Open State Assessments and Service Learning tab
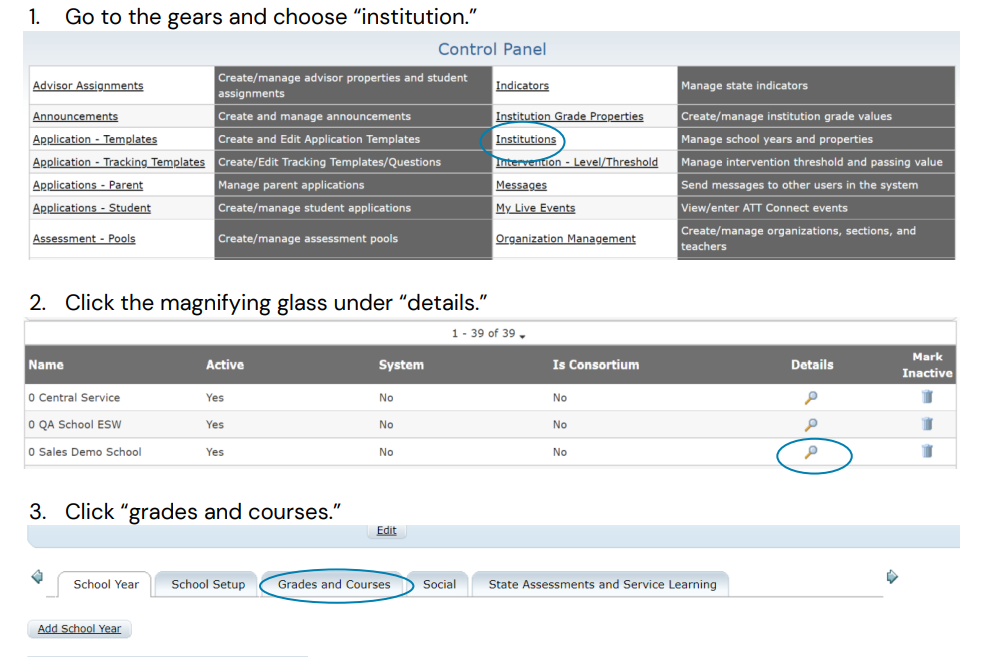1000x667 pixels. point(602,584)
